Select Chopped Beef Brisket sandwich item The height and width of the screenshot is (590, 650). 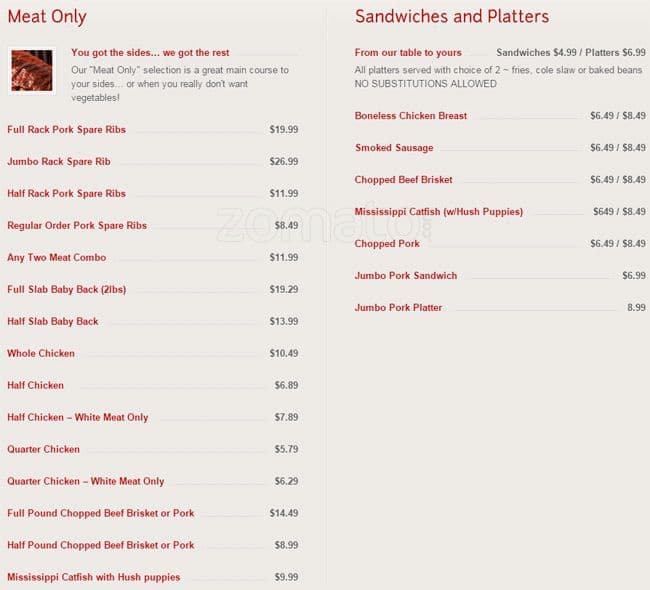tap(404, 180)
